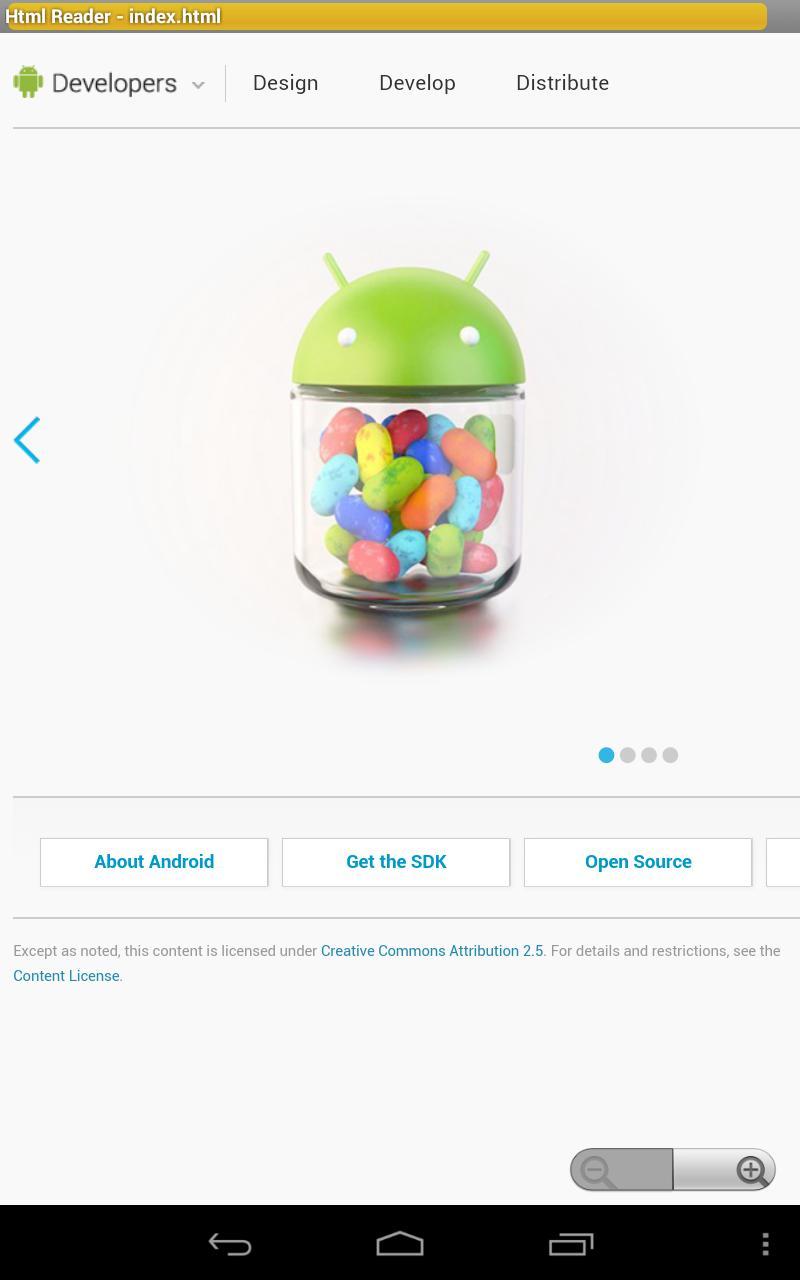Zoom out with the minus magnifier
Image resolution: width=800 pixels, height=1280 pixels.
621,1170
